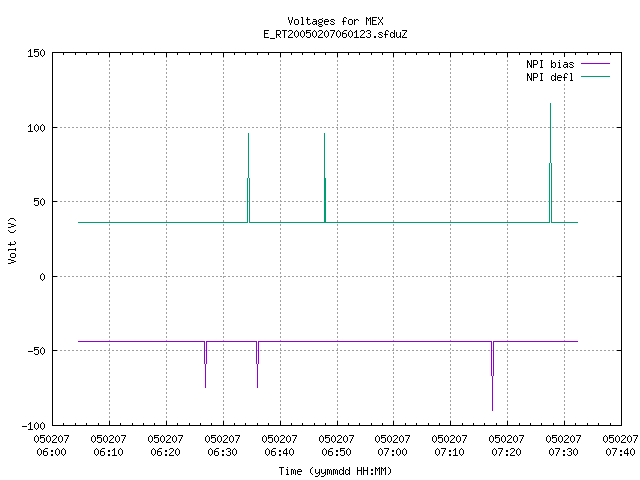Viewport: 640px width, 480px height.
Task: Click the 'Time (yymmdd HH:MM)' x-axis label
Action: tap(336, 471)
